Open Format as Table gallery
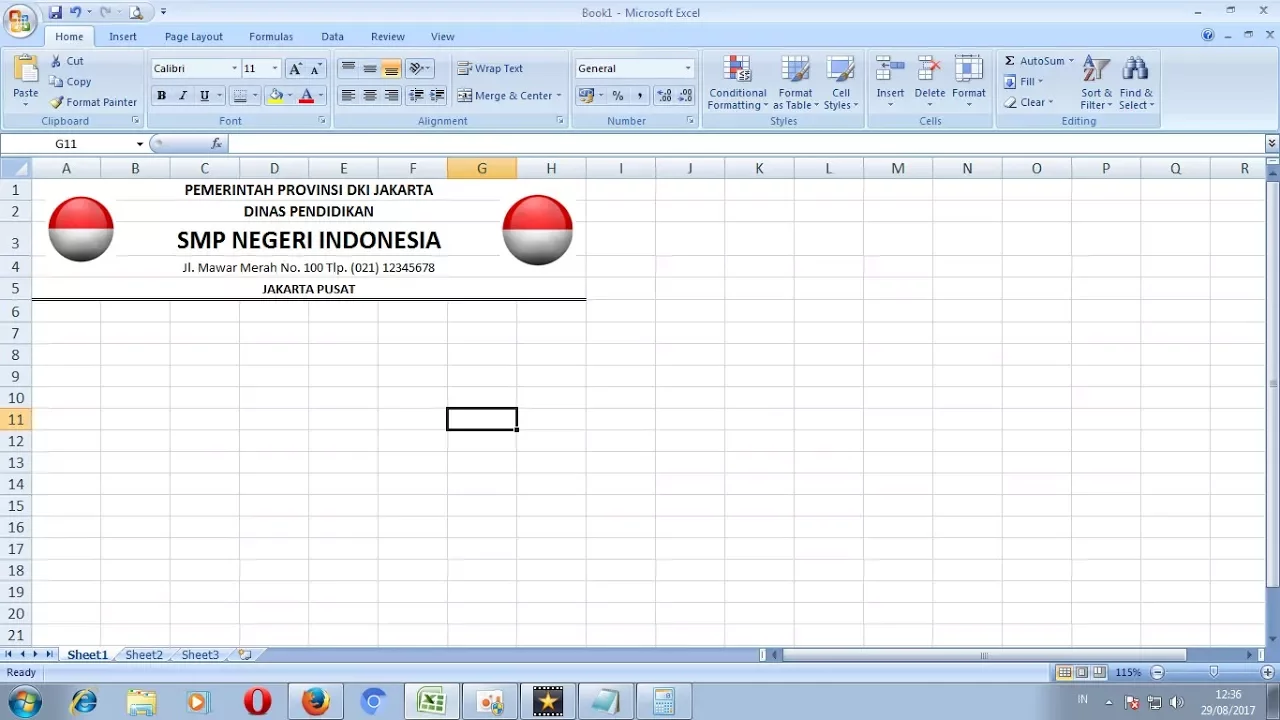Viewport: 1280px width, 720px height. click(x=796, y=83)
